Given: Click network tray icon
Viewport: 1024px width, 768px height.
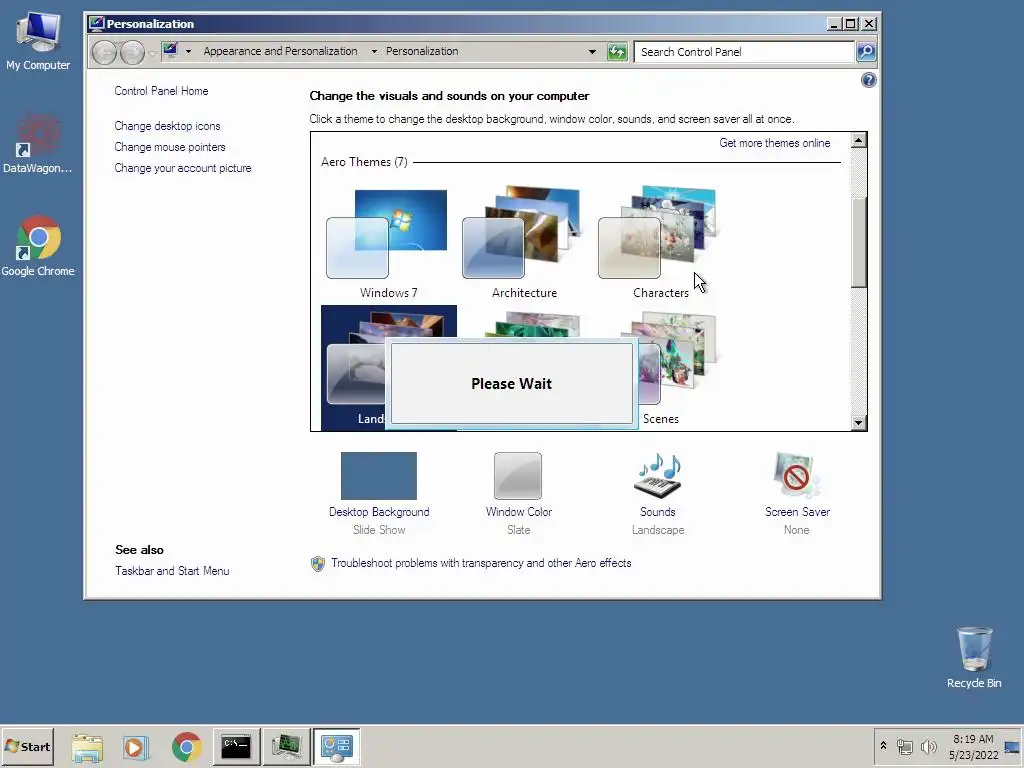Looking at the screenshot, I should [x=904, y=746].
